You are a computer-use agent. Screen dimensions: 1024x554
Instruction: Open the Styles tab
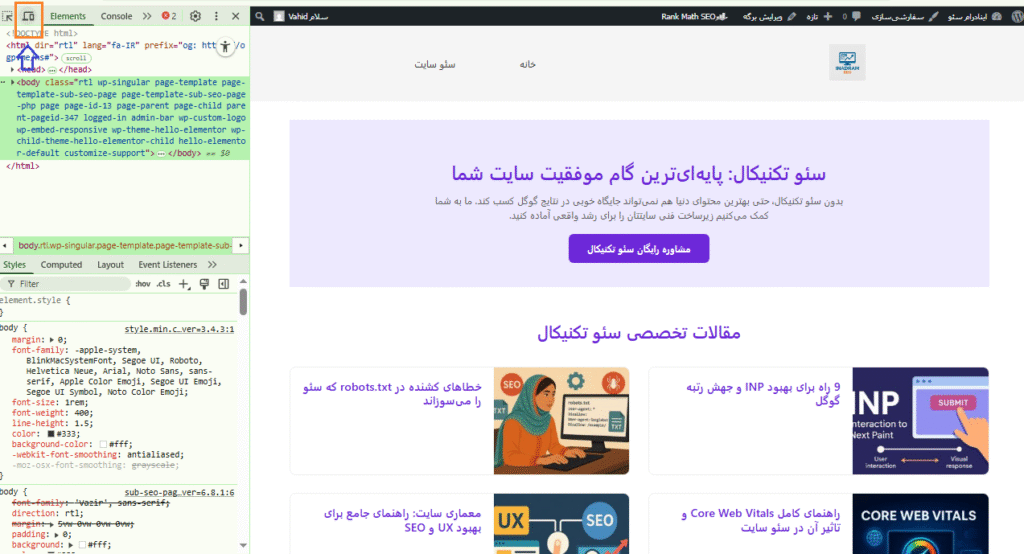pyautogui.click(x=14, y=265)
